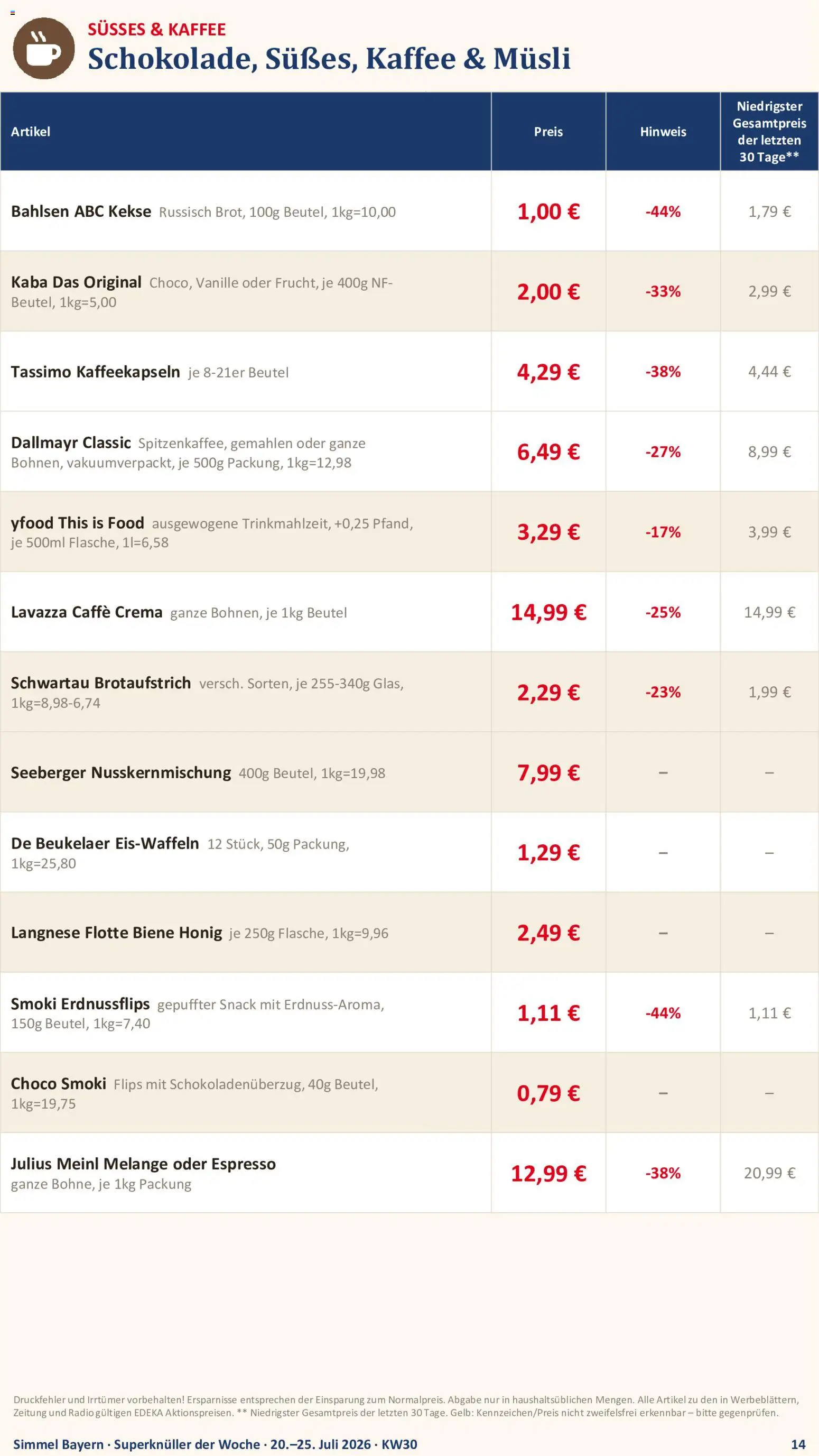Viewport: 819px width, 1456px height.
Task: Click Smoki Erdnussflips -44% discount
Action: [663, 1013]
